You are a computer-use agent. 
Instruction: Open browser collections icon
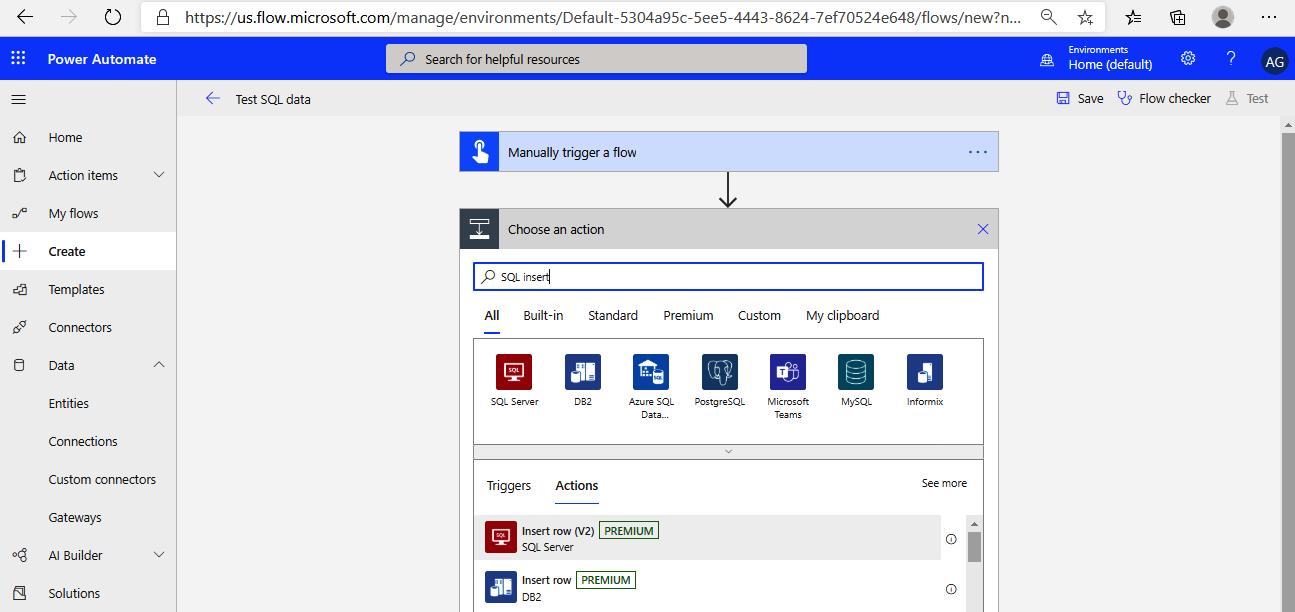pyautogui.click(x=1178, y=17)
